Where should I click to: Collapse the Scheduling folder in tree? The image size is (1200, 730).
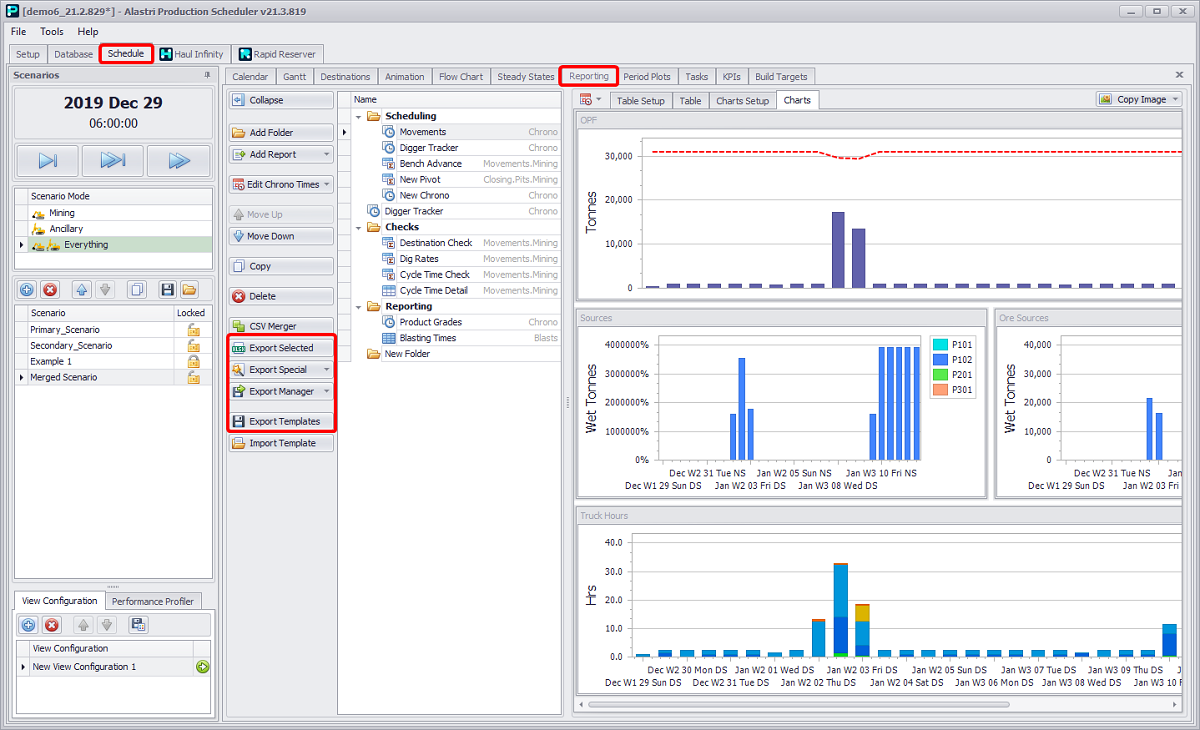tap(358, 116)
